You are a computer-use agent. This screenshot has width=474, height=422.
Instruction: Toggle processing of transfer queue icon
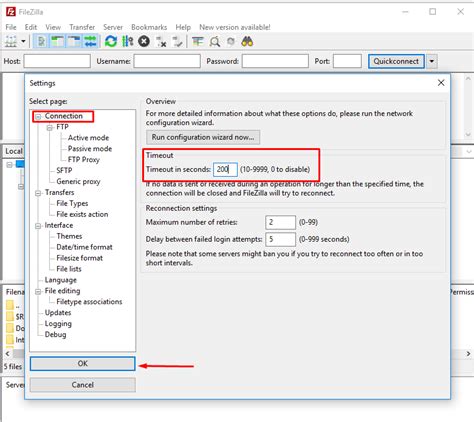[127, 42]
